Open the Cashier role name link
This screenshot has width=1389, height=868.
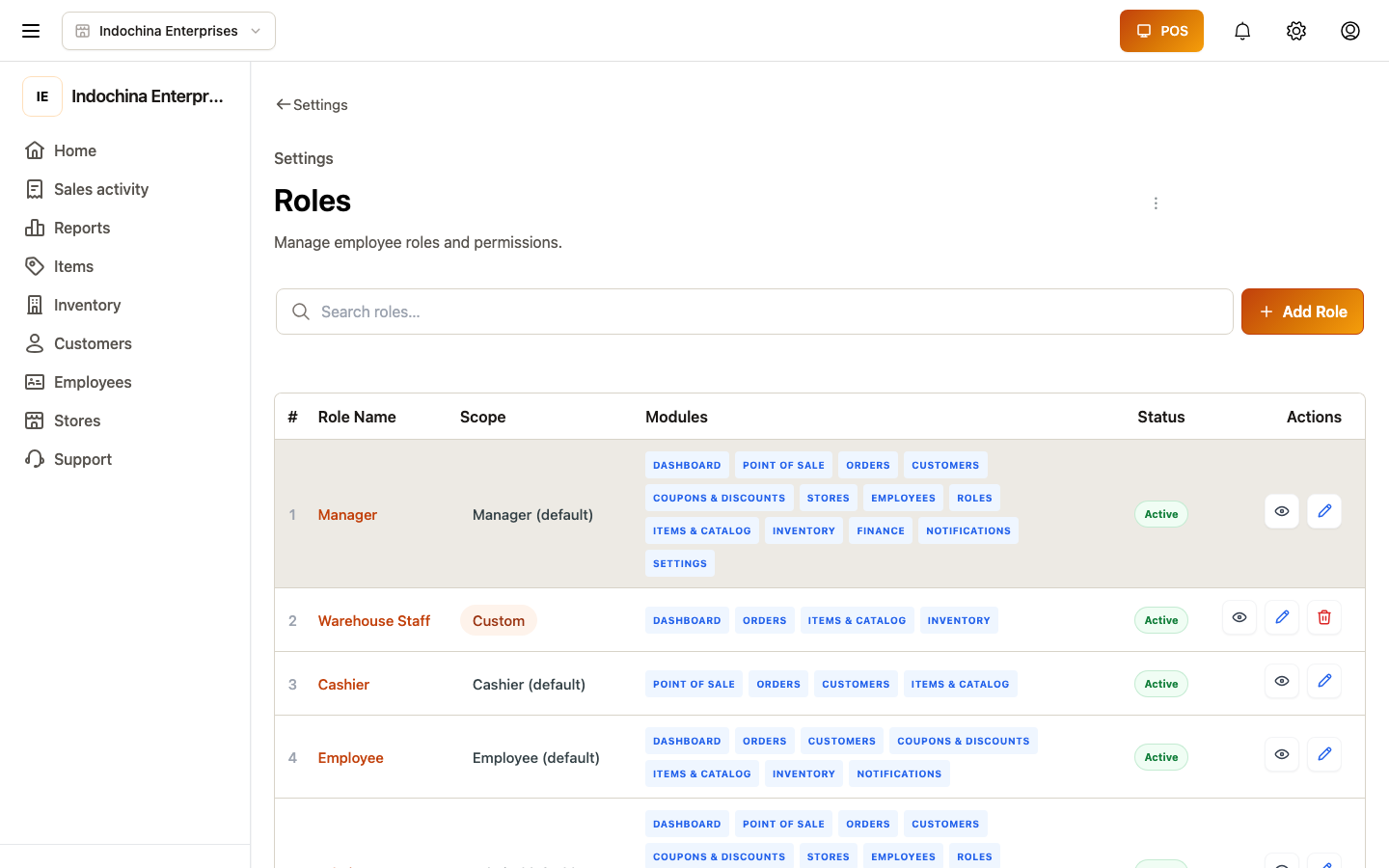click(343, 685)
